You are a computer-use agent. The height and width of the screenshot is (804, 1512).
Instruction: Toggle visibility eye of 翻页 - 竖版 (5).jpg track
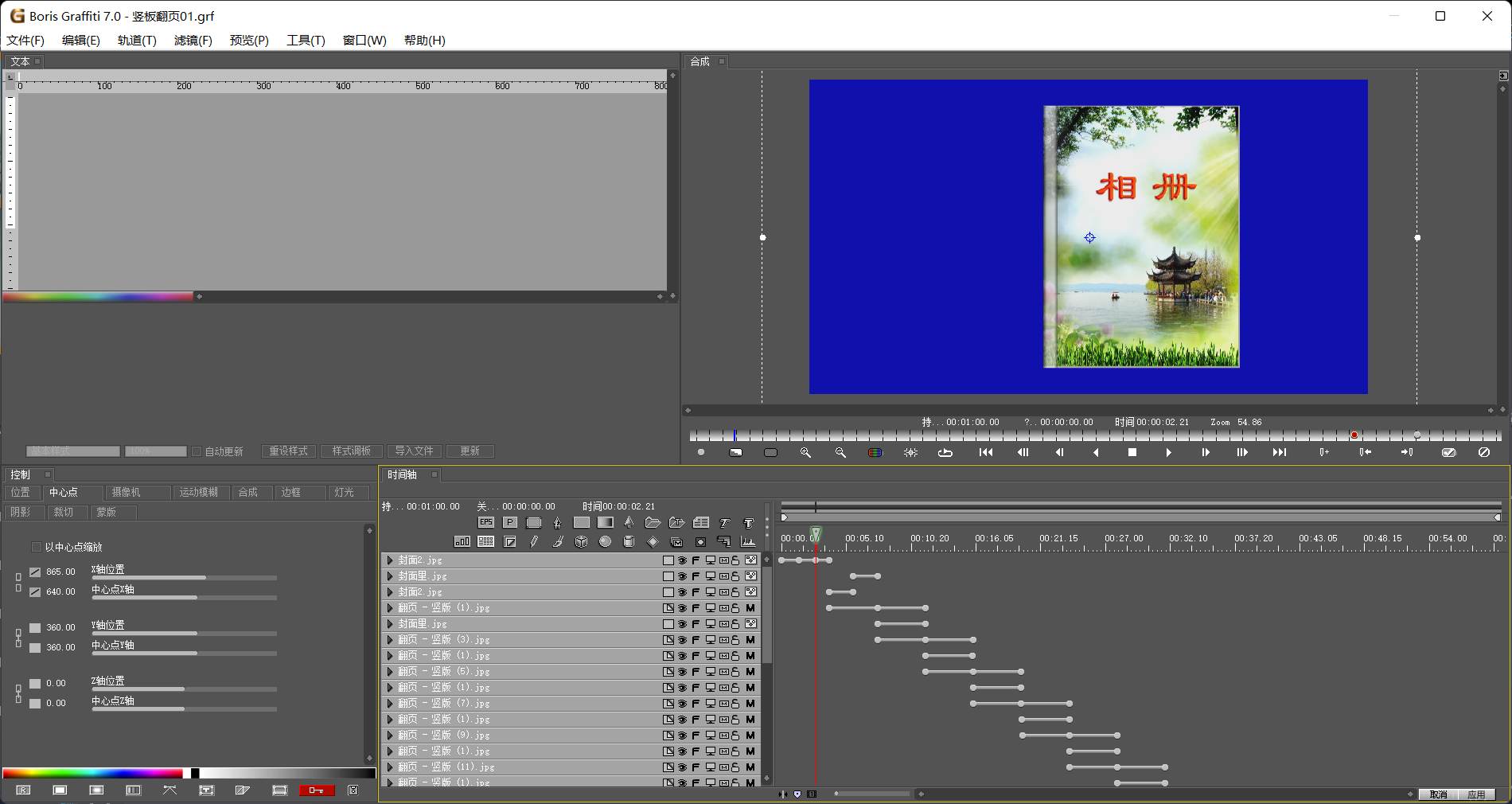pos(682,672)
